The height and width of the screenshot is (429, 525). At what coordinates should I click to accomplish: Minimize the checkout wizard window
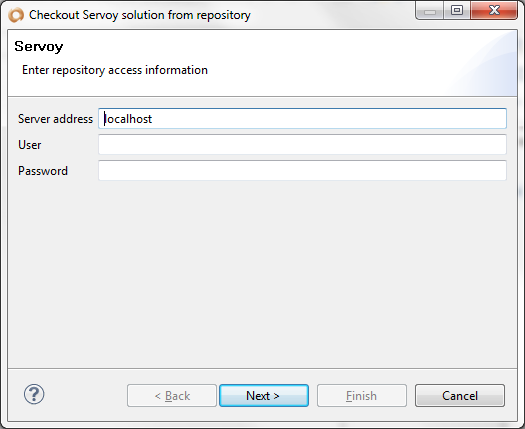[x=430, y=11]
